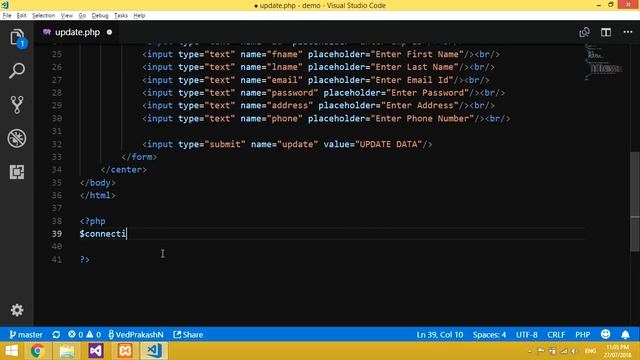Click "Enter First Name" placeholder text
Screen dimensions: 640x360
point(417,54)
